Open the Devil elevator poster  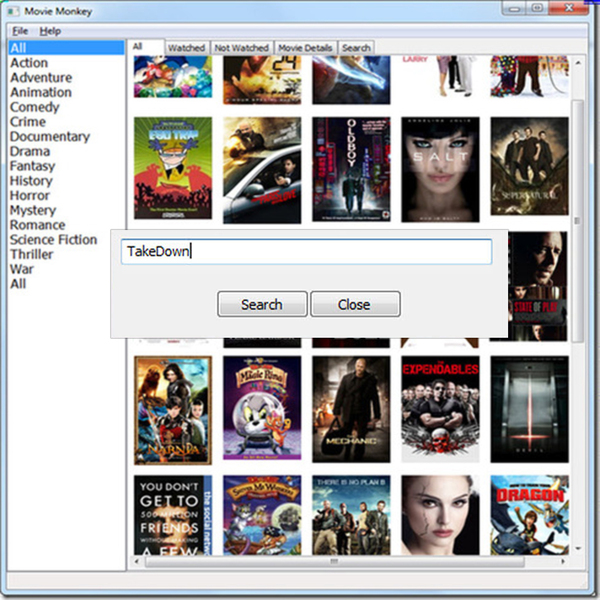coord(530,409)
